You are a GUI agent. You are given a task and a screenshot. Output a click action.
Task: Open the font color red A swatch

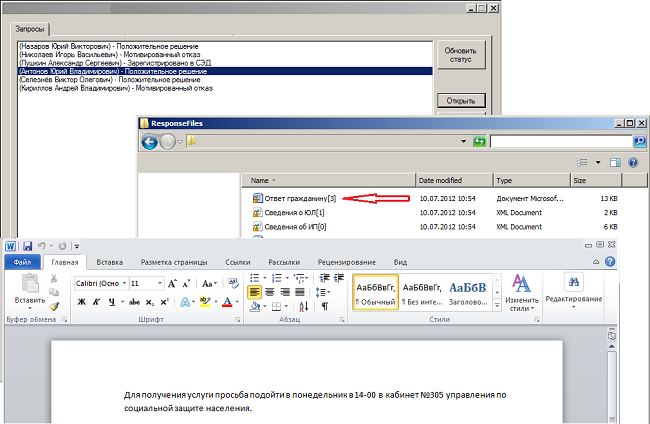[x=227, y=302]
